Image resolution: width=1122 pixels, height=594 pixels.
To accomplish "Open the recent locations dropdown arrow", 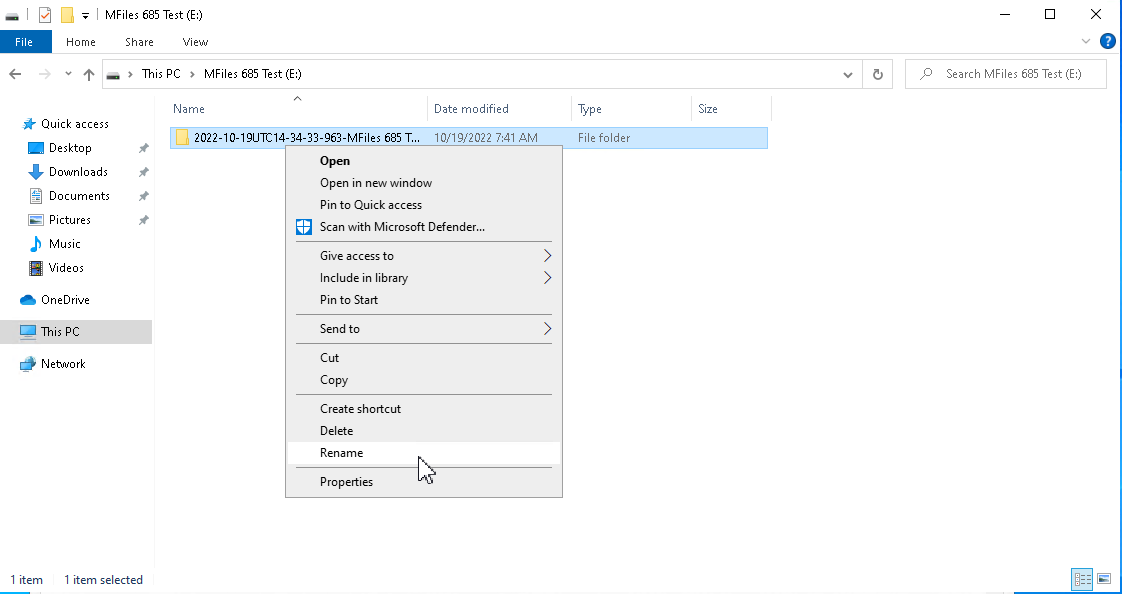I will click(x=68, y=74).
